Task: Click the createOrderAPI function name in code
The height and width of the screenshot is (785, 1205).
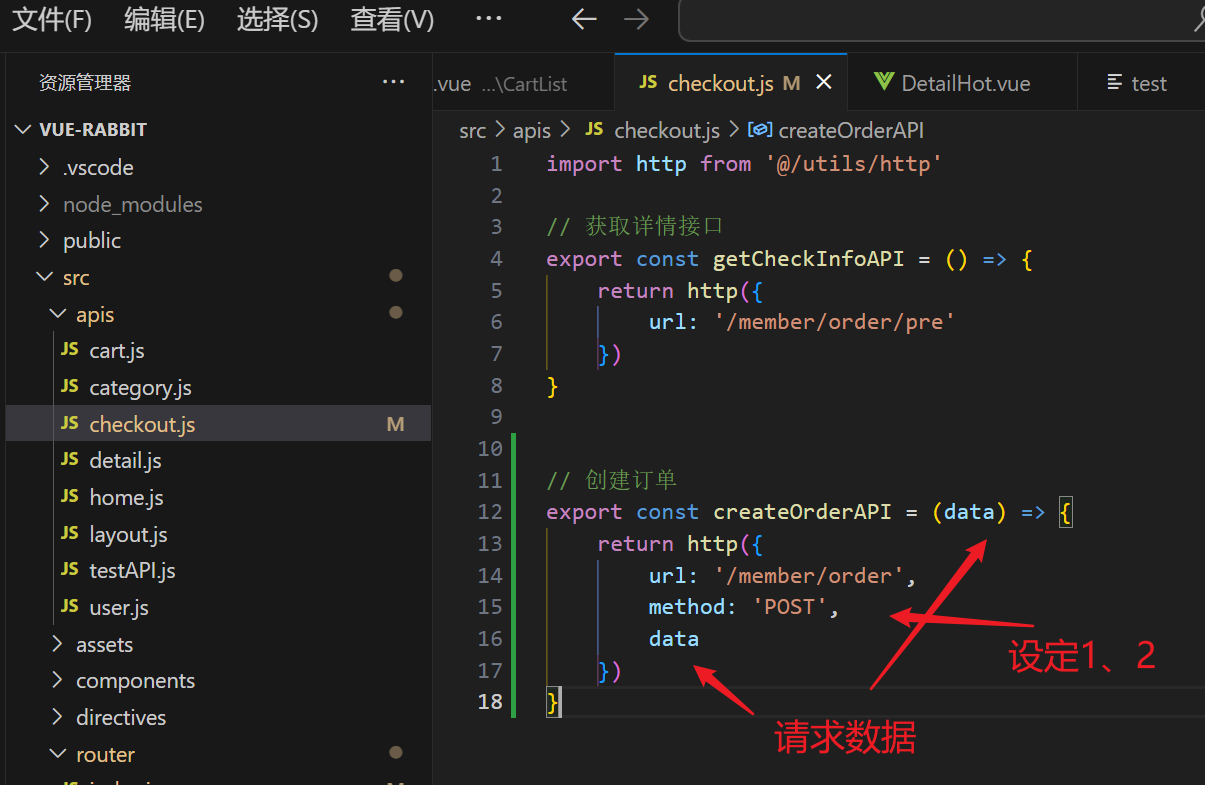Action: tap(802, 512)
